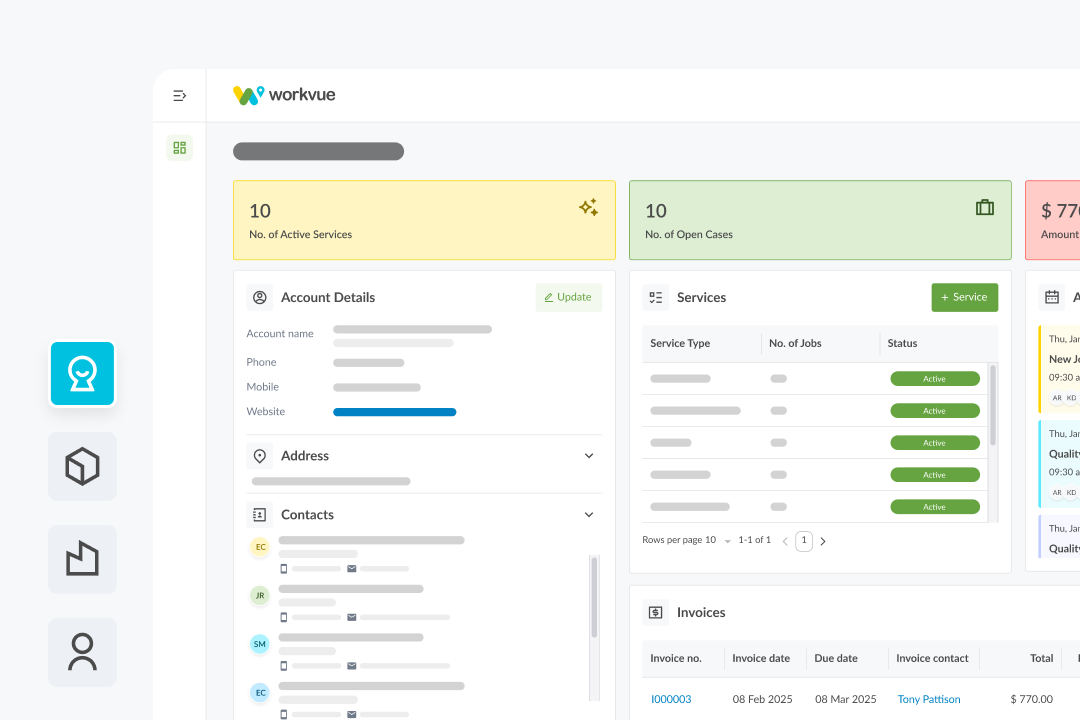Click the list icon beside the Services heading
This screenshot has height=720, width=1080.
click(x=656, y=297)
